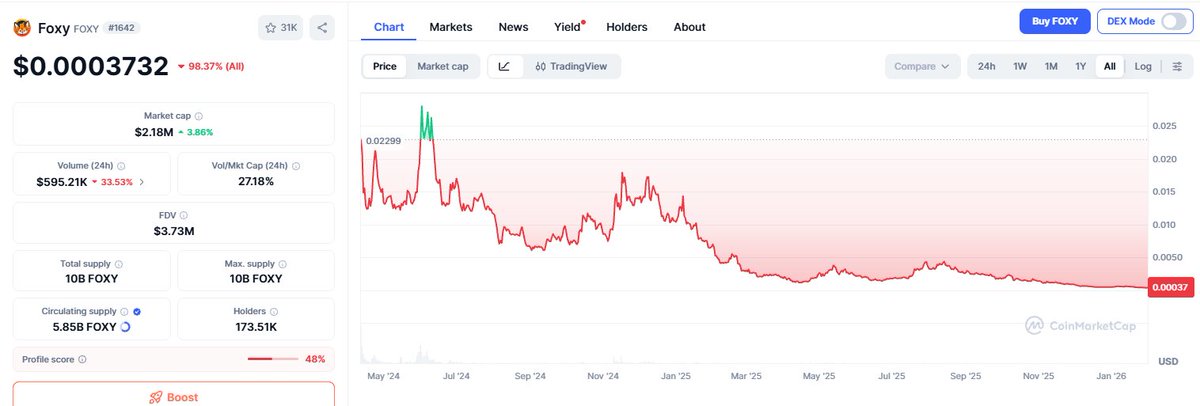Click the 98.37% (All) price change
Image resolution: width=1200 pixels, height=406 pixels.
pos(210,66)
